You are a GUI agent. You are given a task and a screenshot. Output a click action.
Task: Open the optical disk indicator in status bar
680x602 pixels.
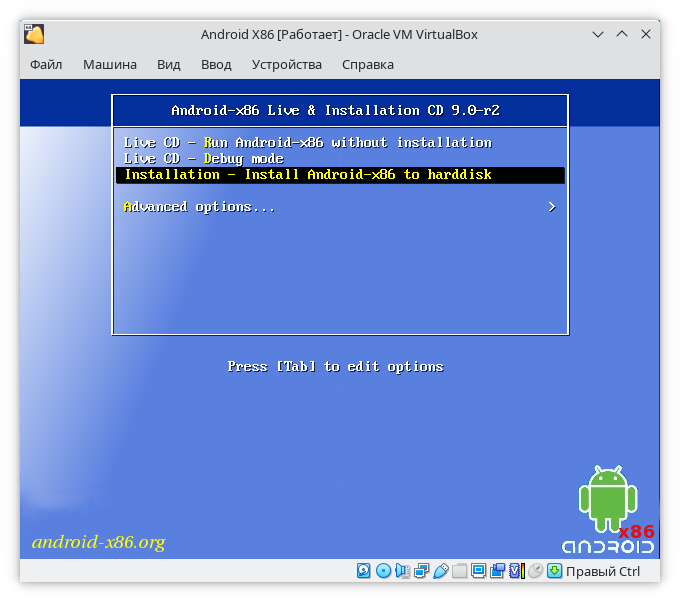coord(384,571)
